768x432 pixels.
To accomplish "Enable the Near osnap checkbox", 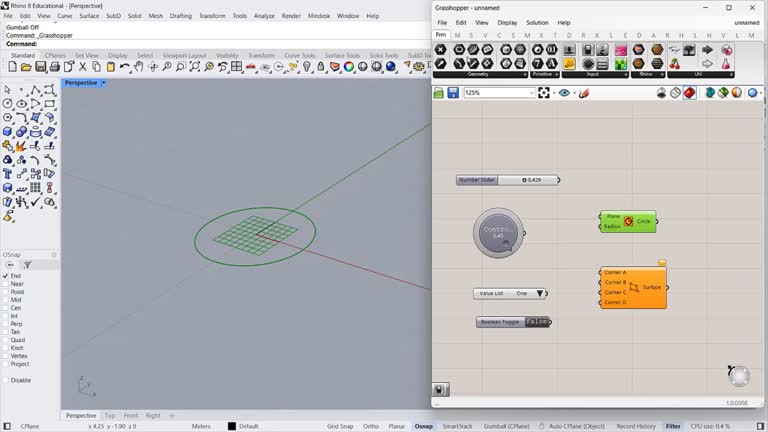I will coord(6,284).
